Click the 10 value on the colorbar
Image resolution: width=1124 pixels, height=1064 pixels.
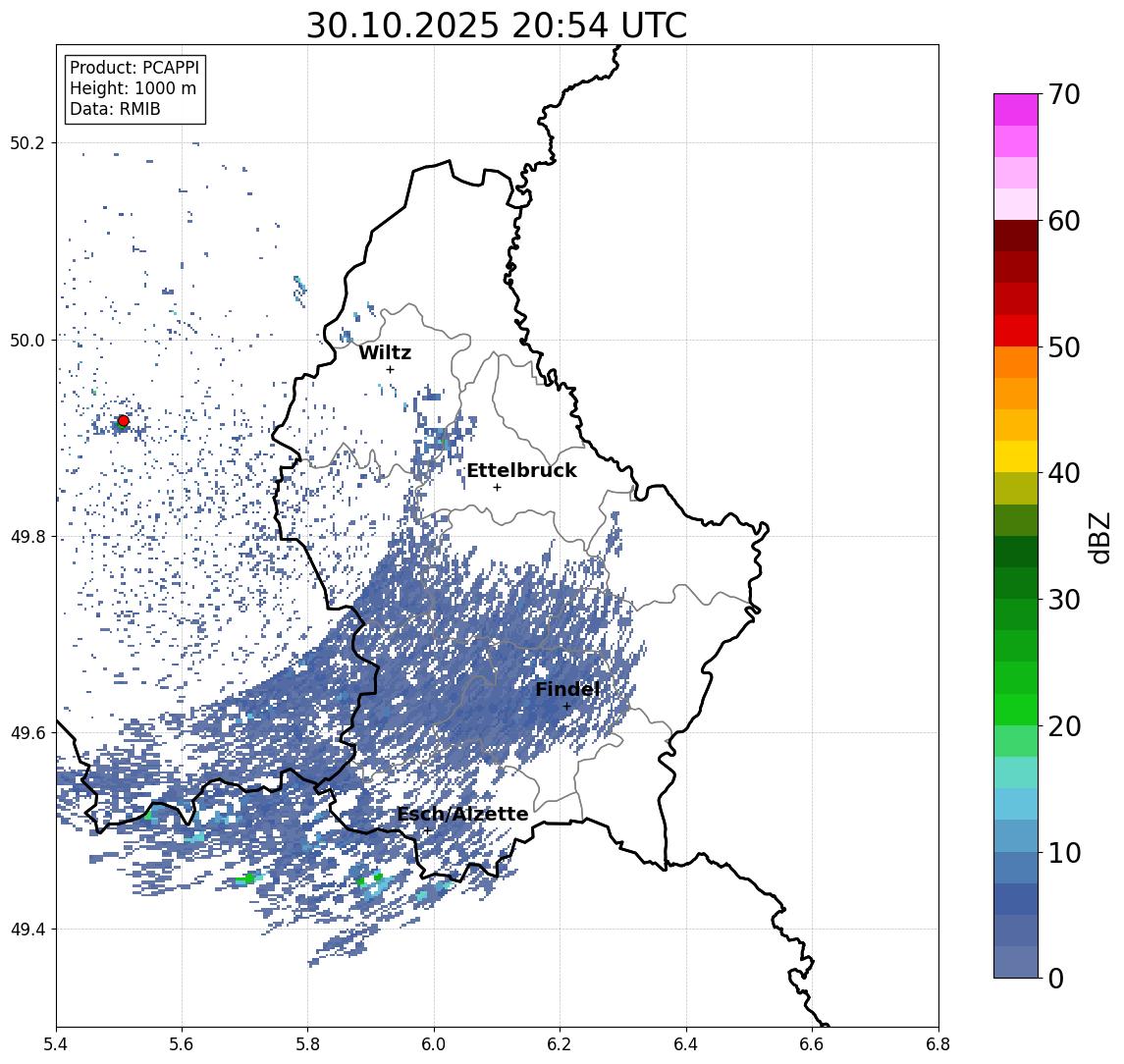(x=1064, y=852)
